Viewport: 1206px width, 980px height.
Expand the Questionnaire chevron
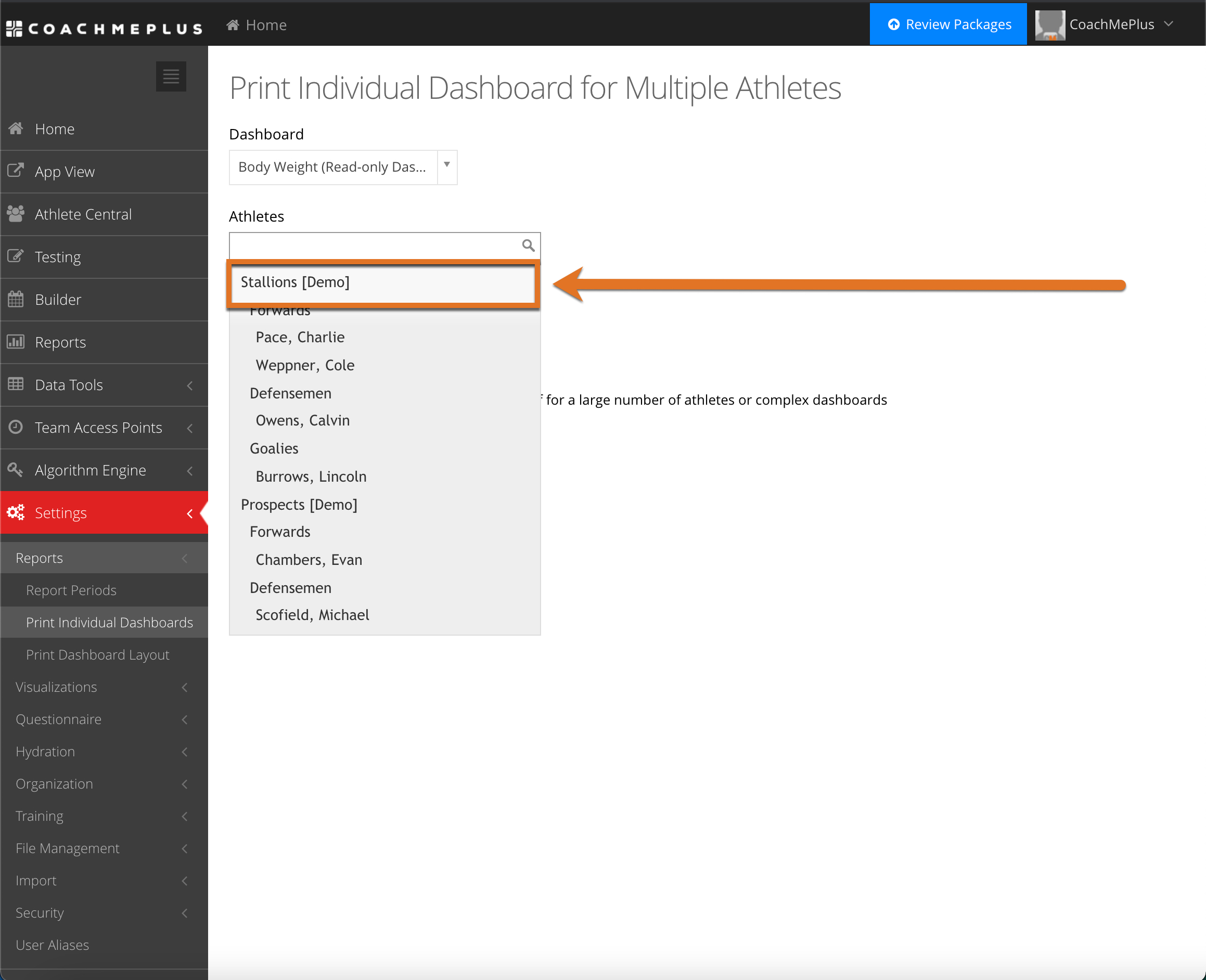(x=185, y=720)
